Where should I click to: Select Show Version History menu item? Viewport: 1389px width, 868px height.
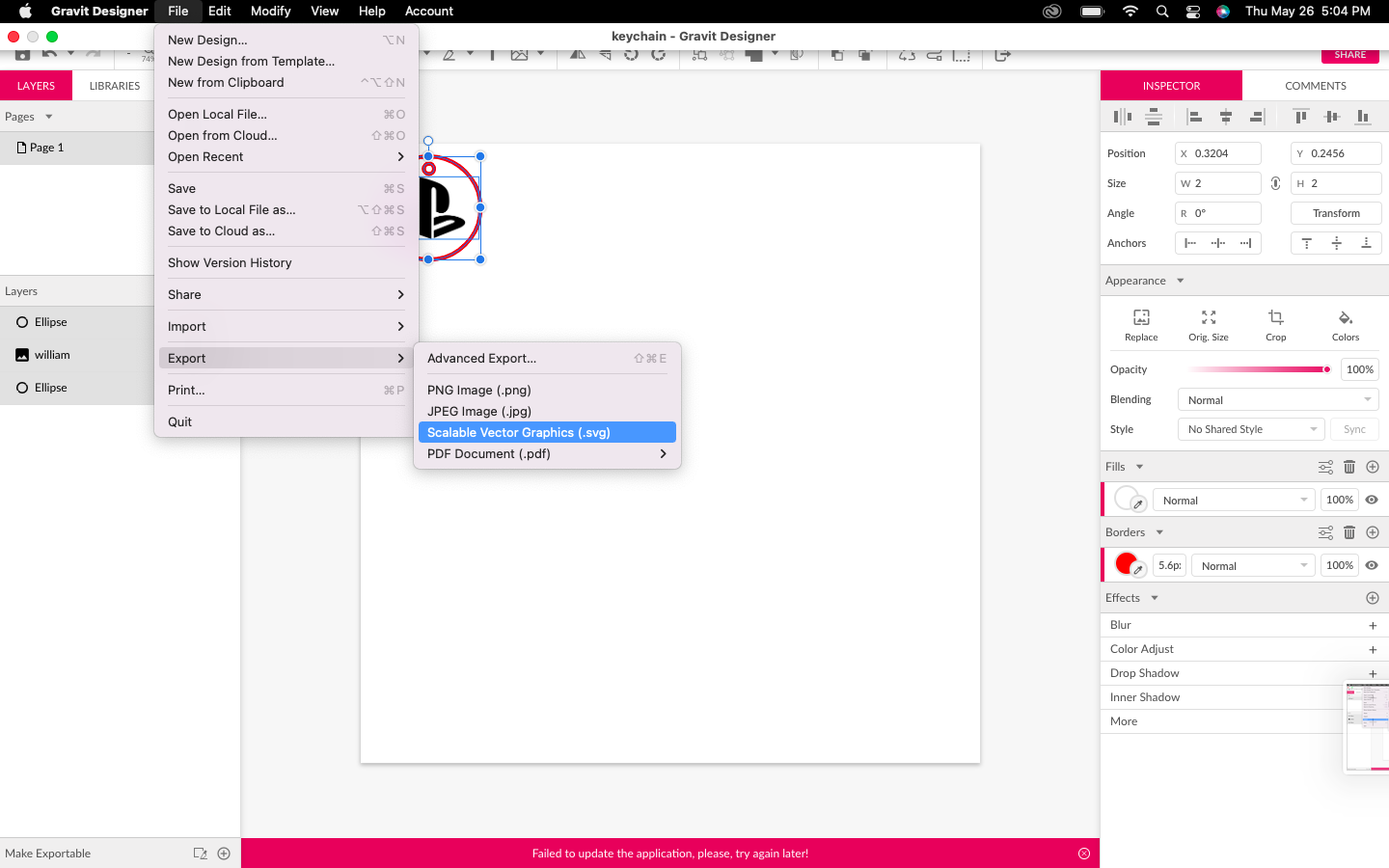286,262
